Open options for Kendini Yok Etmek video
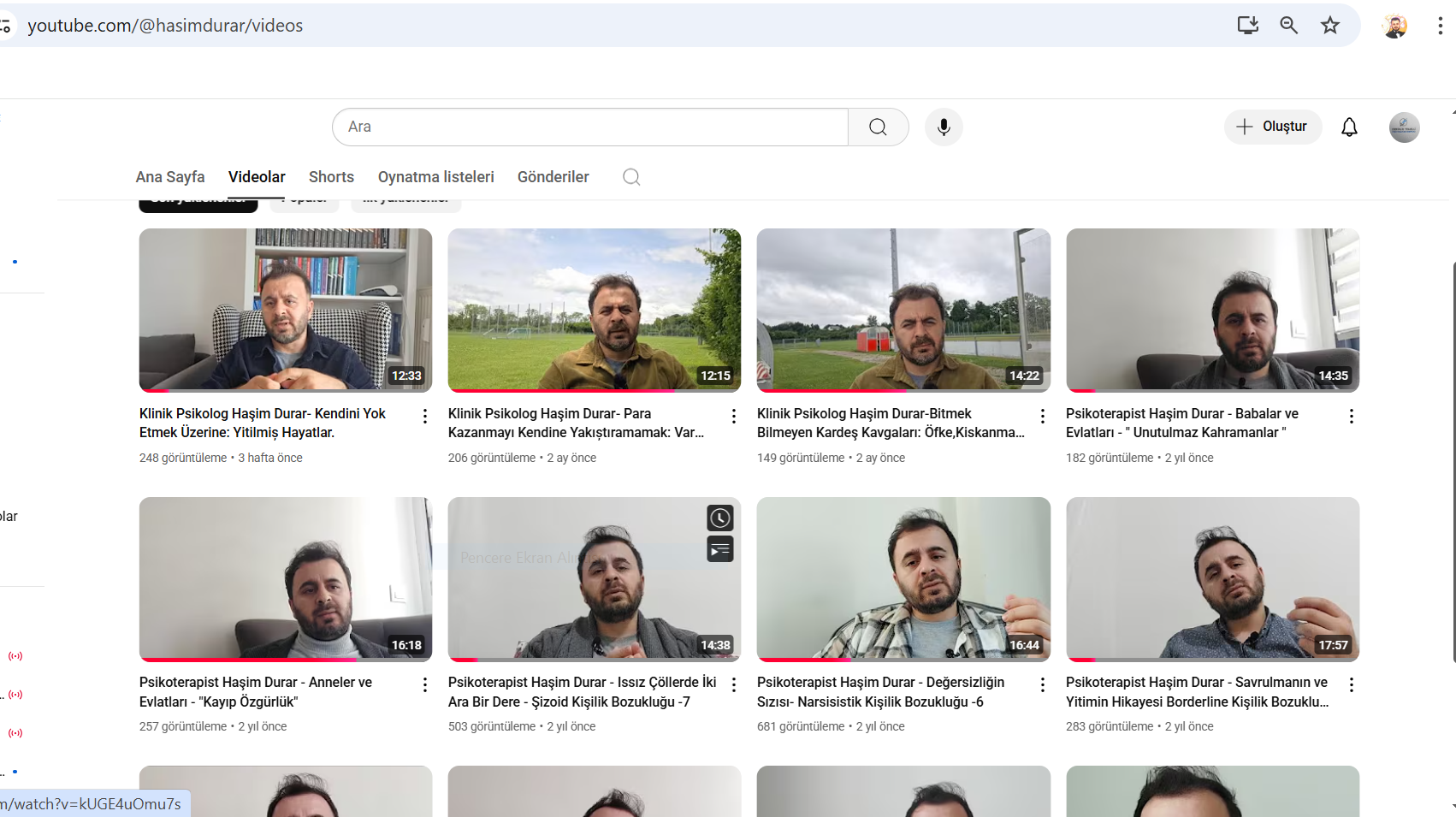Image resolution: width=1456 pixels, height=817 pixels. [x=424, y=416]
